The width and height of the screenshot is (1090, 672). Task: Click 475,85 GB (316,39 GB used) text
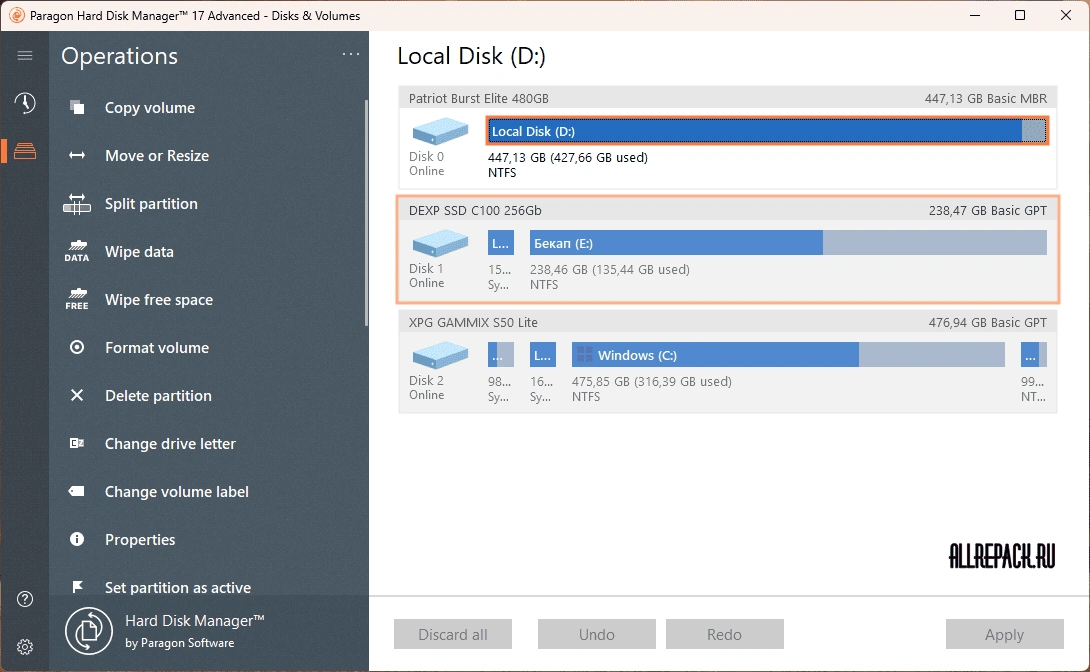pyautogui.click(x=651, y=382)
